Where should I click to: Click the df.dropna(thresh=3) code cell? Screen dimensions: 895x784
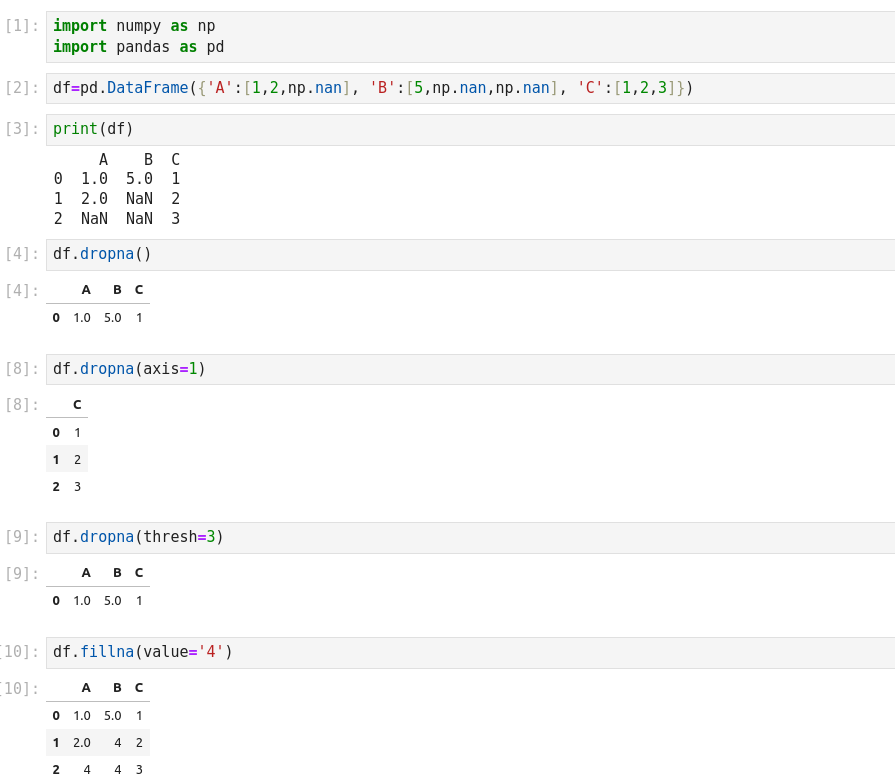(138, 537)
